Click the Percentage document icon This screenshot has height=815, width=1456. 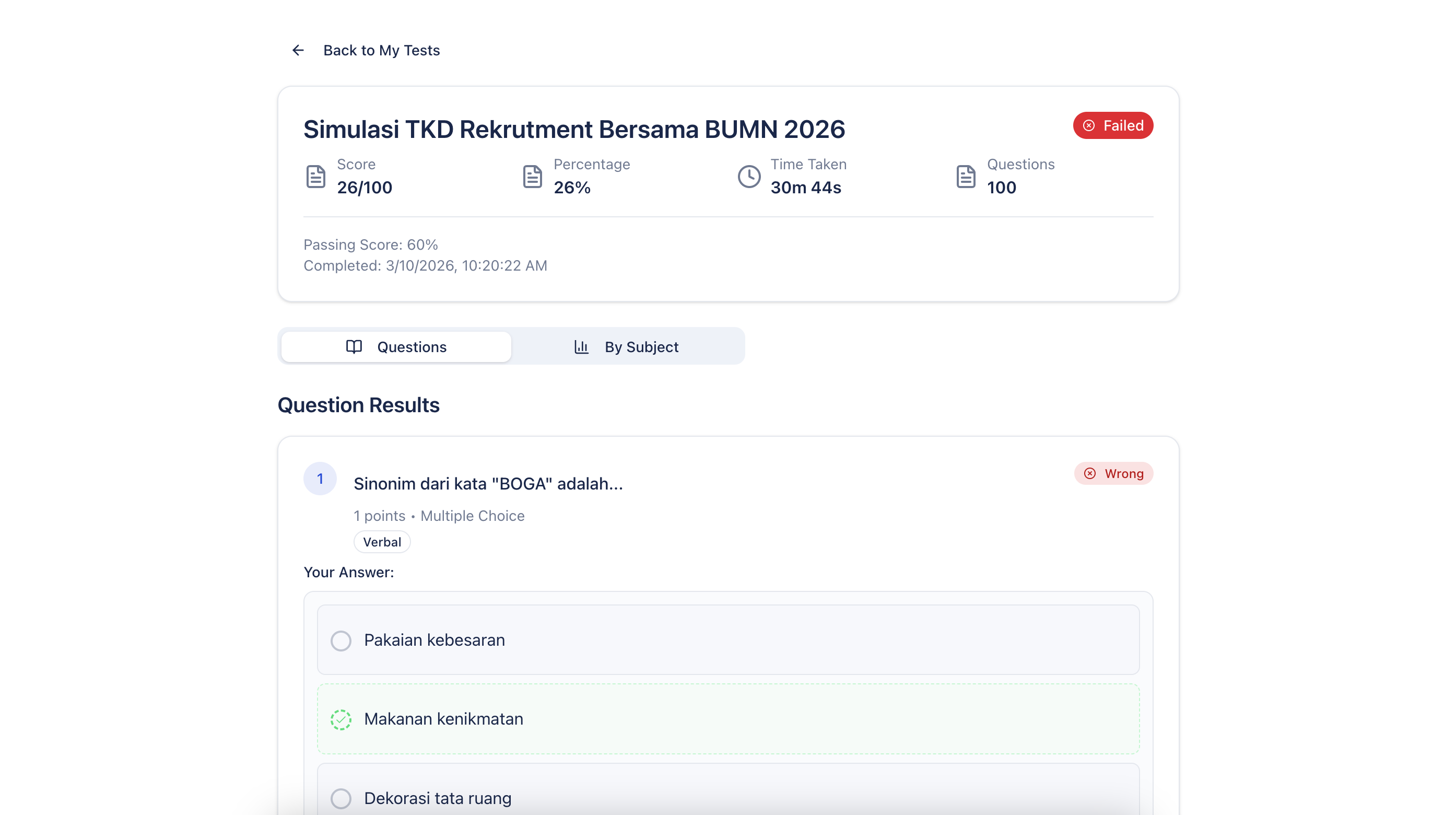532,177
